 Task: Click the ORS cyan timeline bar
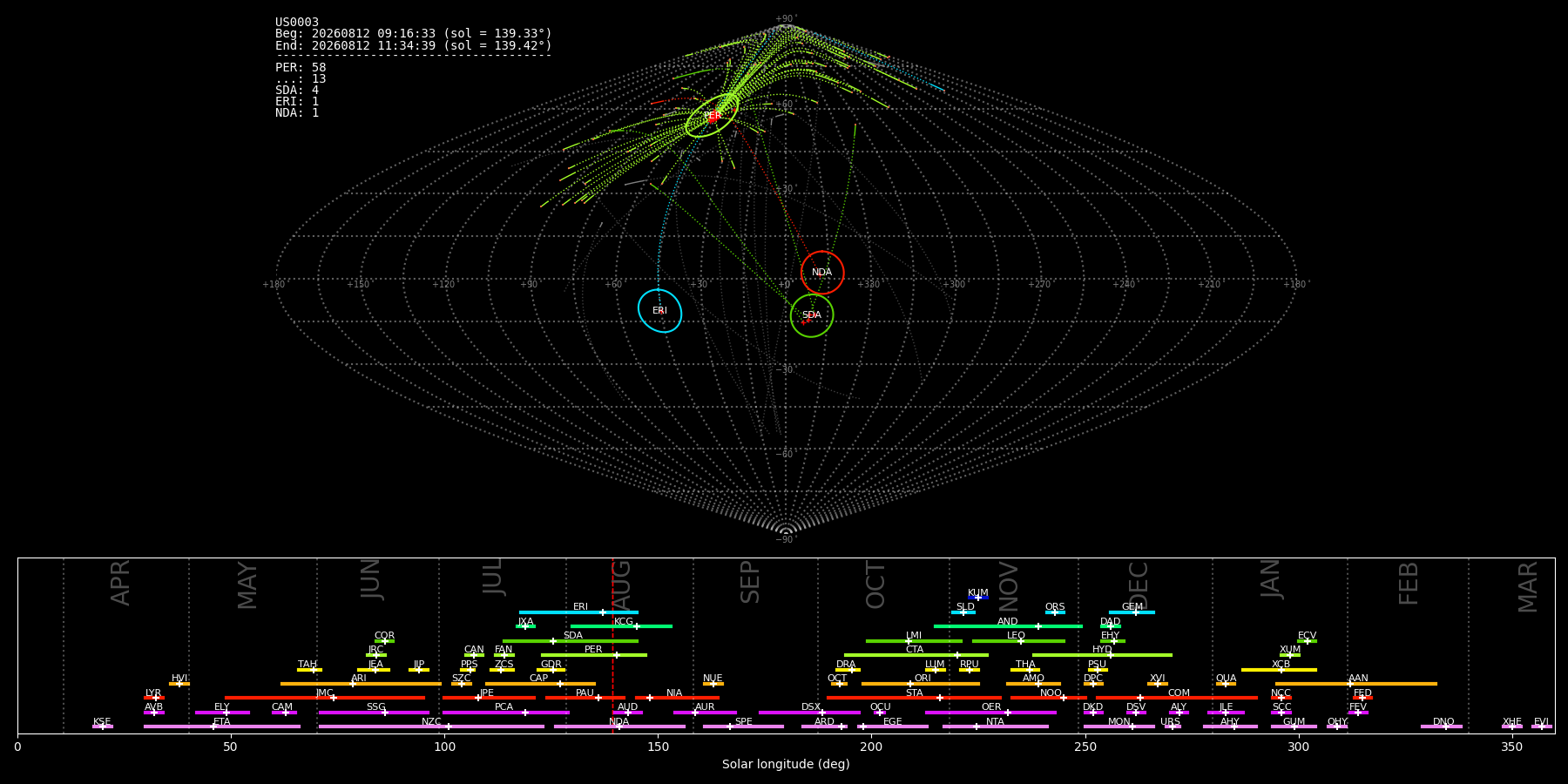click(x=1055, y=612)
